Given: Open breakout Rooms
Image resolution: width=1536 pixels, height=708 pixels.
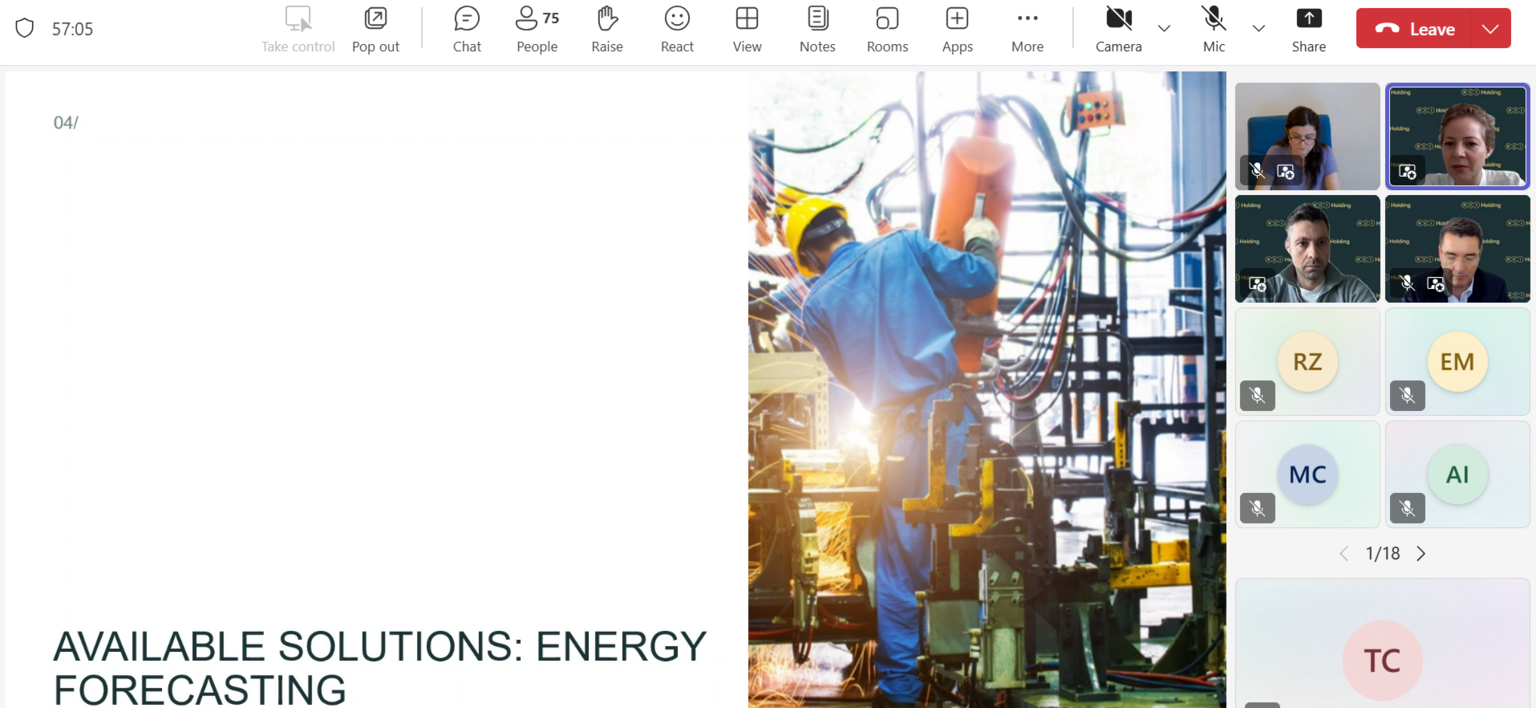Looking at the screenshot, I should coord(887,29).
